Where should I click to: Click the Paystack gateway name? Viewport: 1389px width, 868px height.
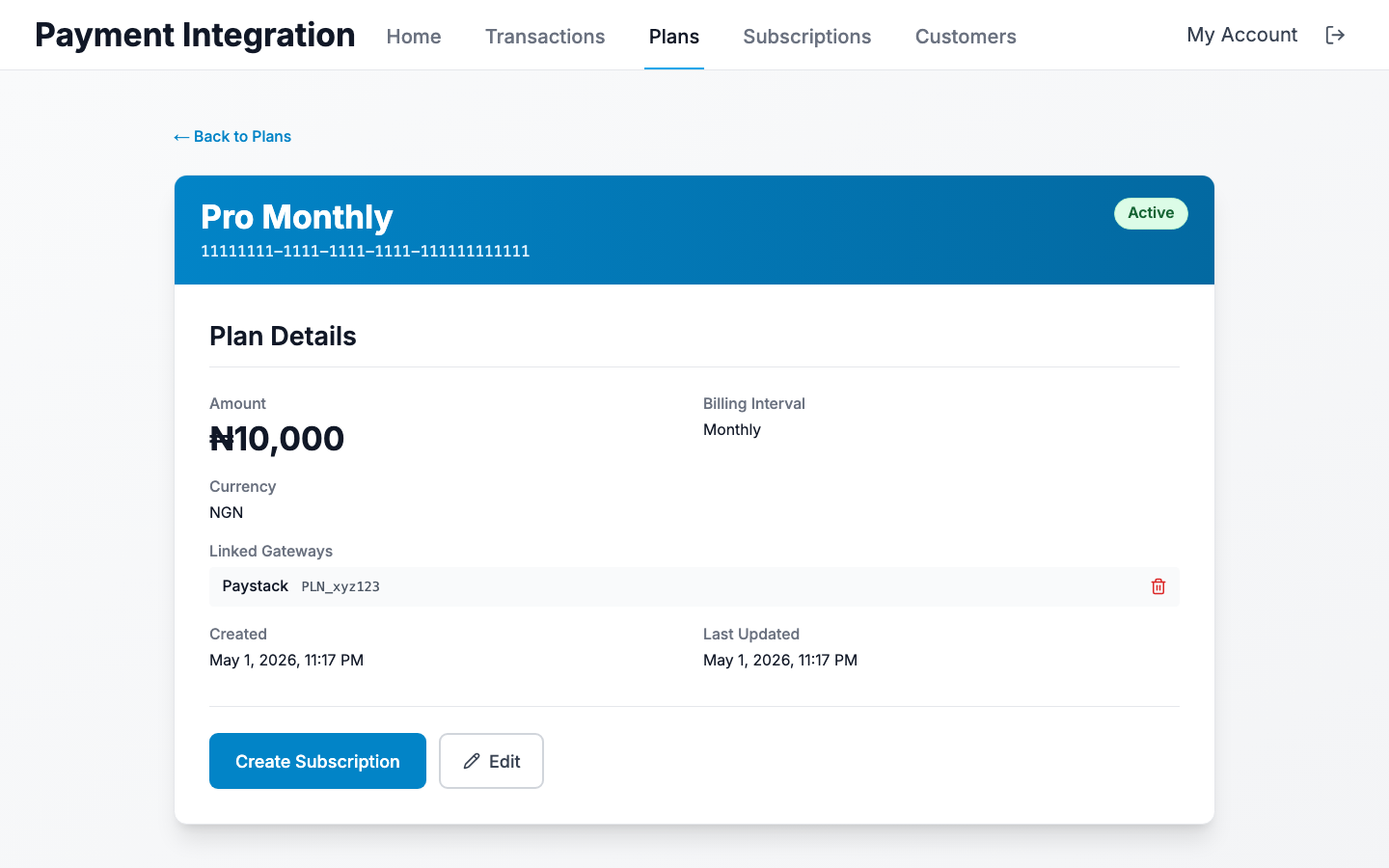pos(255,585)
